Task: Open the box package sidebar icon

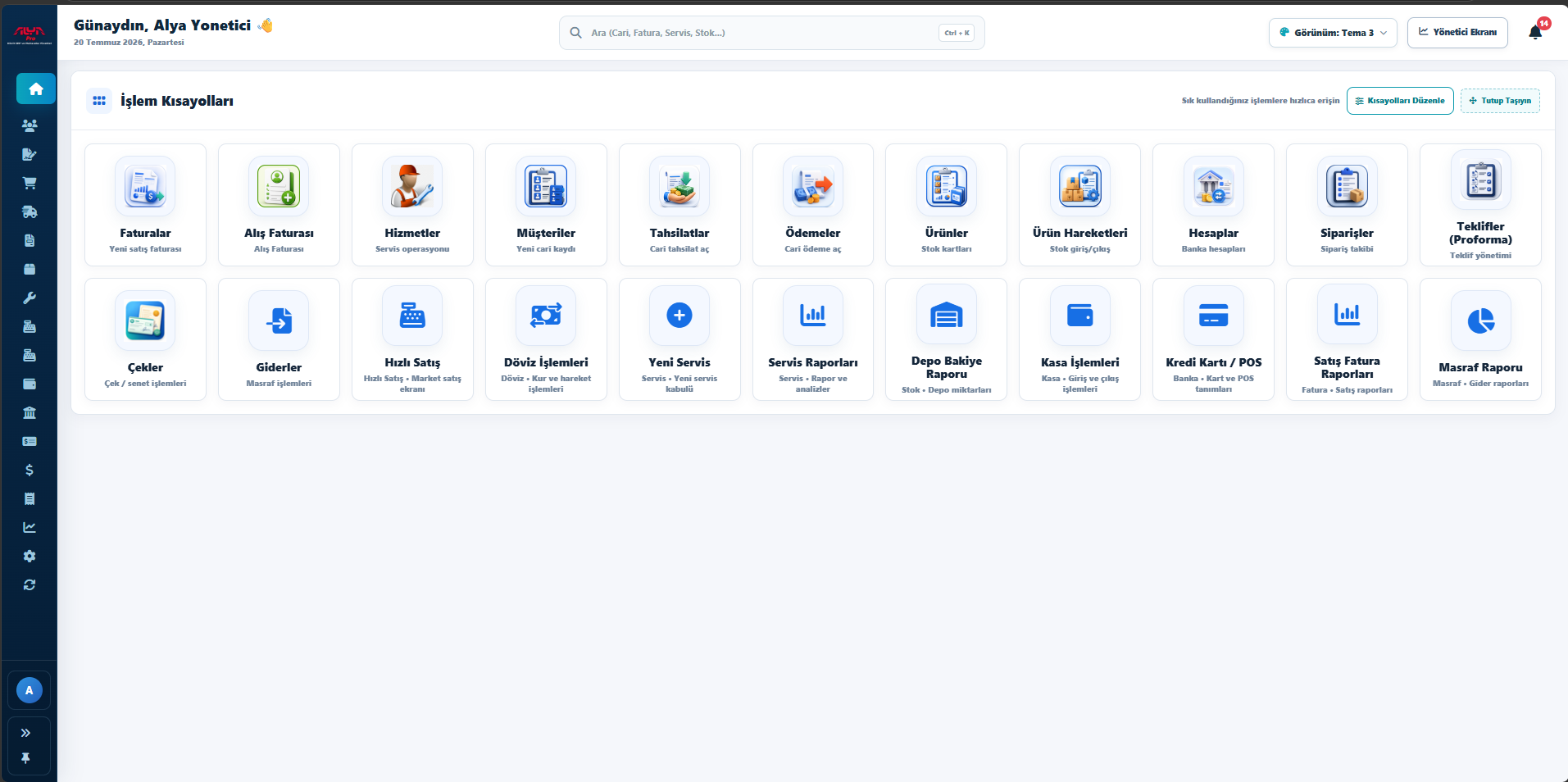Action: coord(30,269)
